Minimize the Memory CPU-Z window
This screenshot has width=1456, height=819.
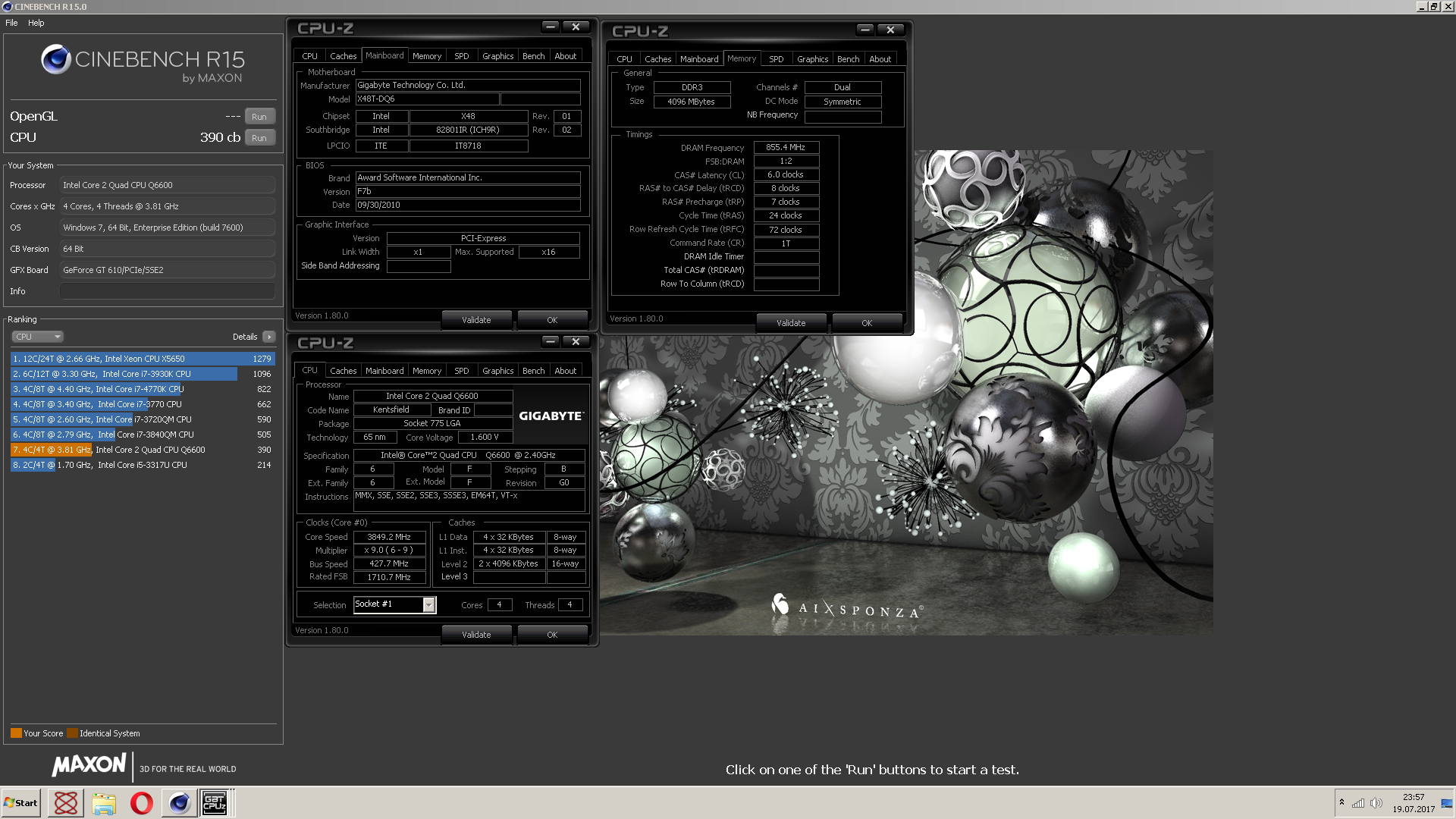click(865, 30)
